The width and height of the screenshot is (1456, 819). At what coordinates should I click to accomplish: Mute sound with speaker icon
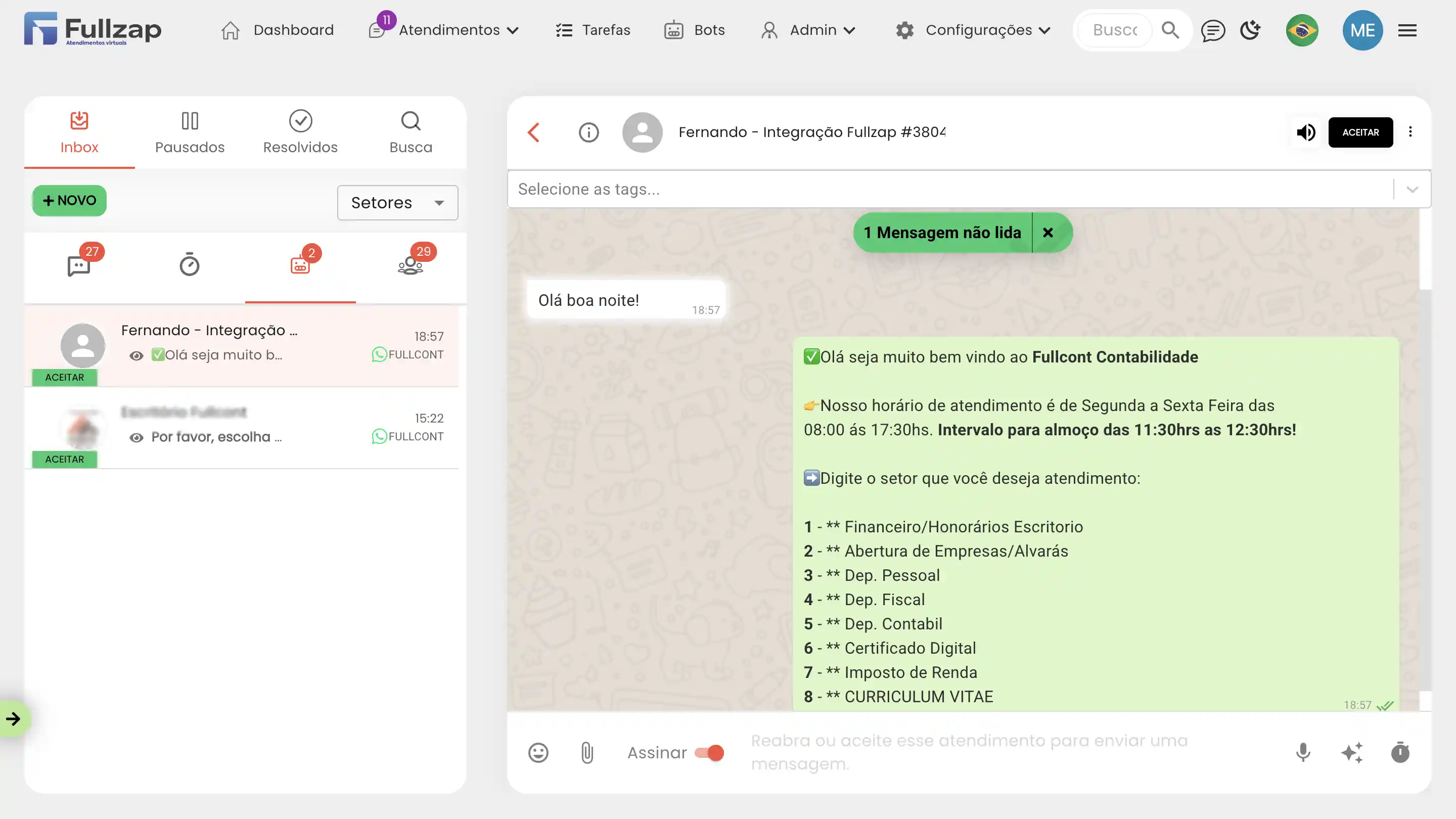[x=1306, y=132]
